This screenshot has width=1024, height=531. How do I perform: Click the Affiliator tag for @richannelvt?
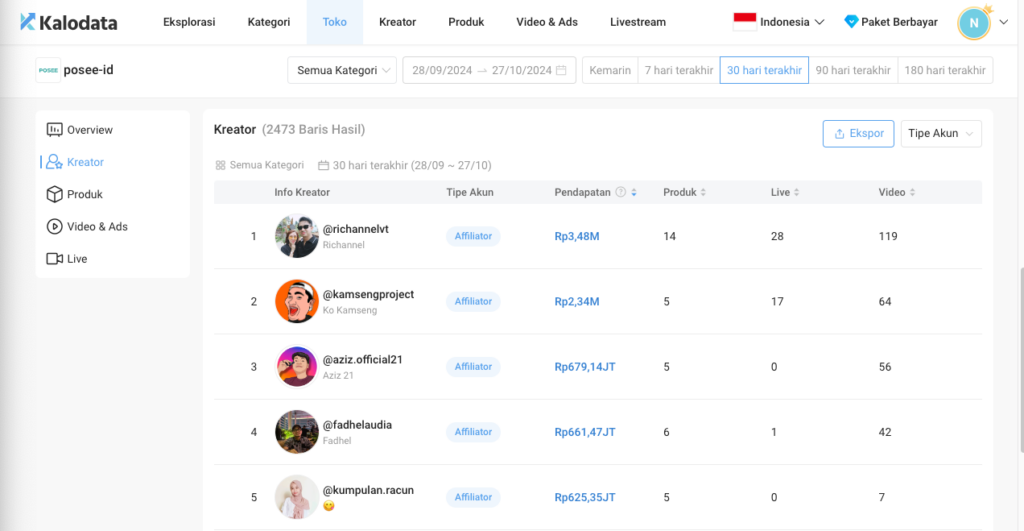[473, 236]
